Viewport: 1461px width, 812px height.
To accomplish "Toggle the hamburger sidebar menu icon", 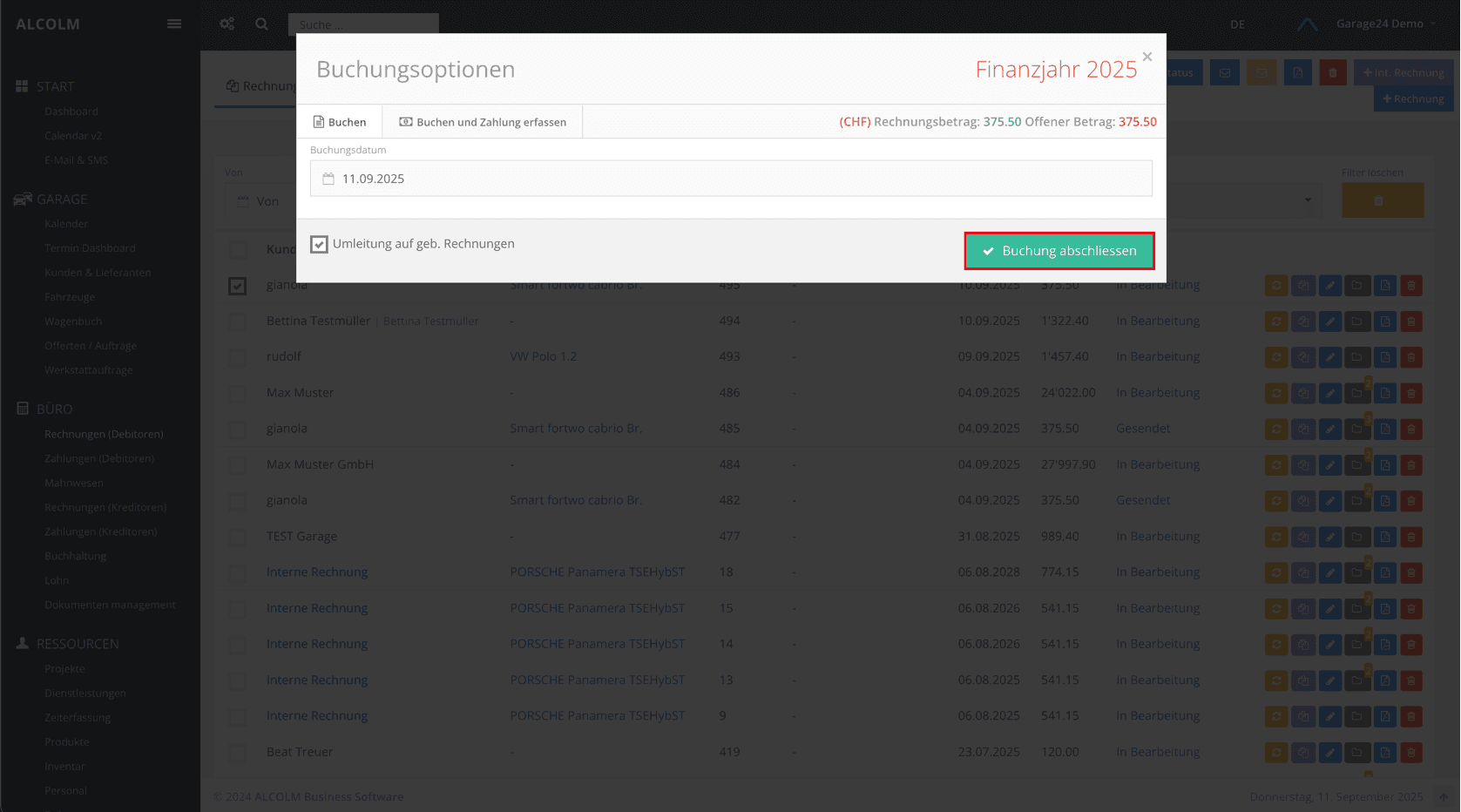I will tap(174, 24).
